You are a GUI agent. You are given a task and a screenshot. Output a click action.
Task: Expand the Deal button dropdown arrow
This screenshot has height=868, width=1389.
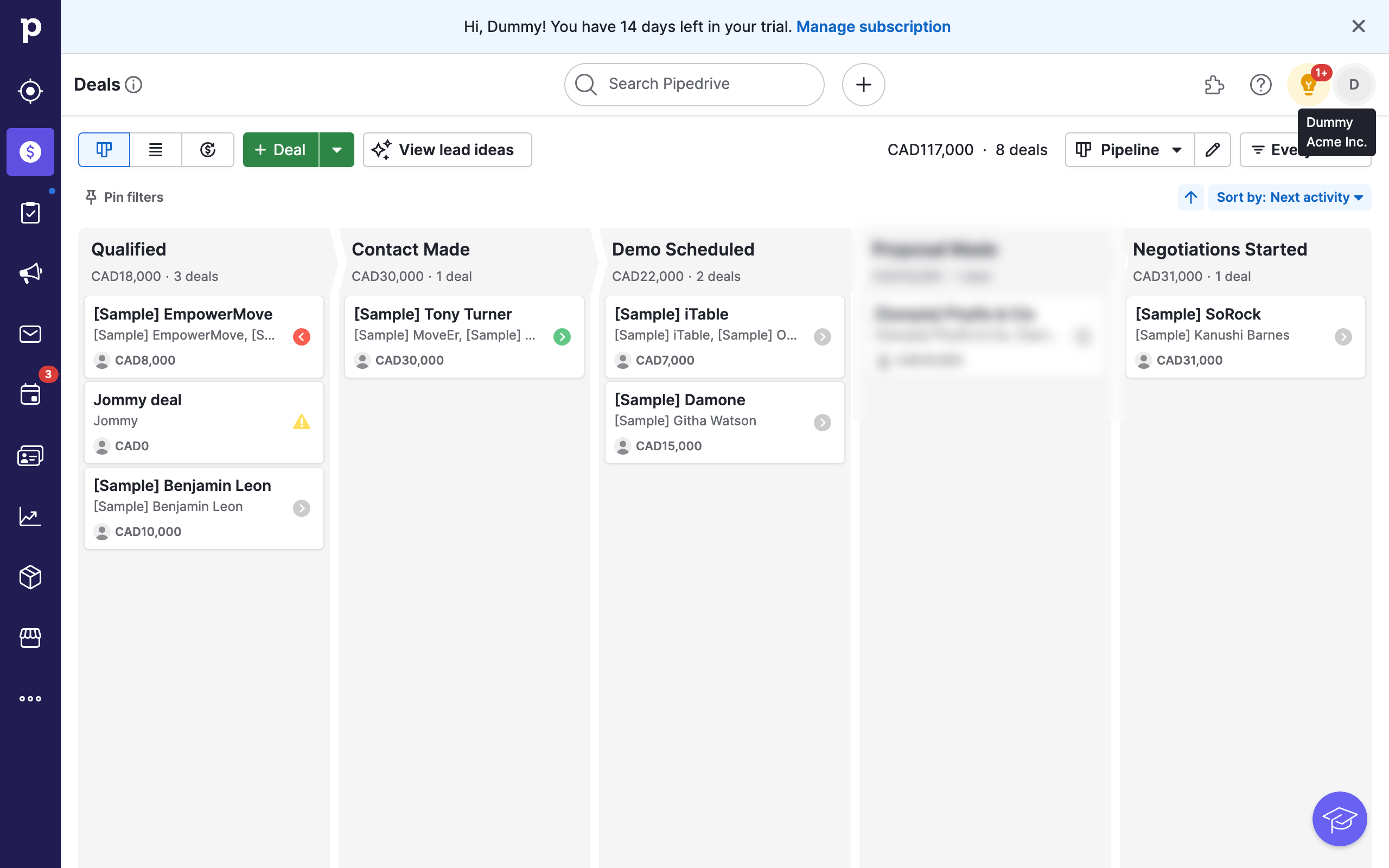point(337,150)
